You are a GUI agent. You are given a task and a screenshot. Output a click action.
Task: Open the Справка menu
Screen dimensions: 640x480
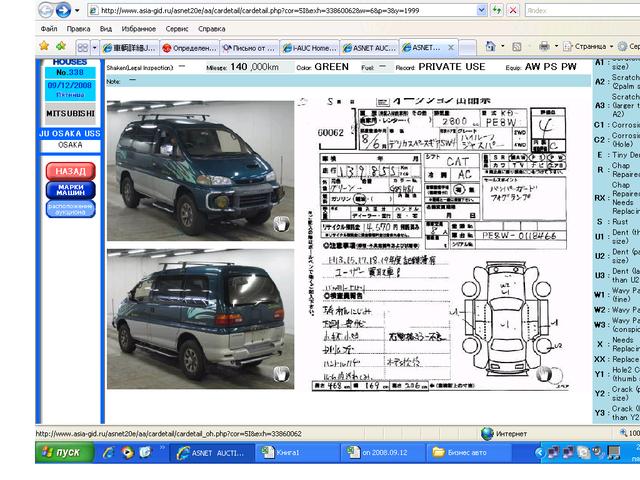tap(211, 29)
